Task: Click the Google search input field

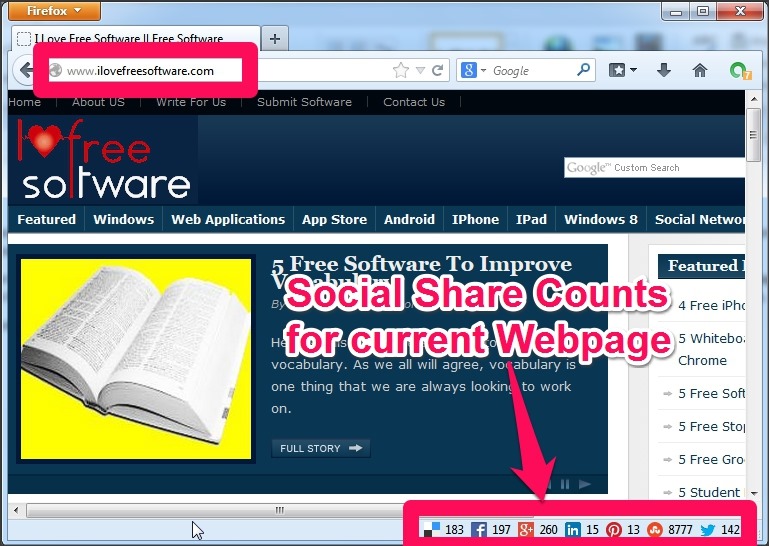Action: coord(533,71)
